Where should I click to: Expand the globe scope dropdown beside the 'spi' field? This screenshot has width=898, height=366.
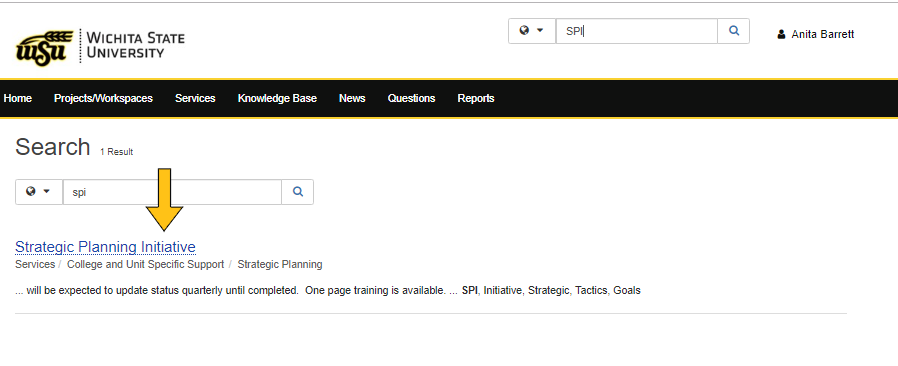(39, 192)
